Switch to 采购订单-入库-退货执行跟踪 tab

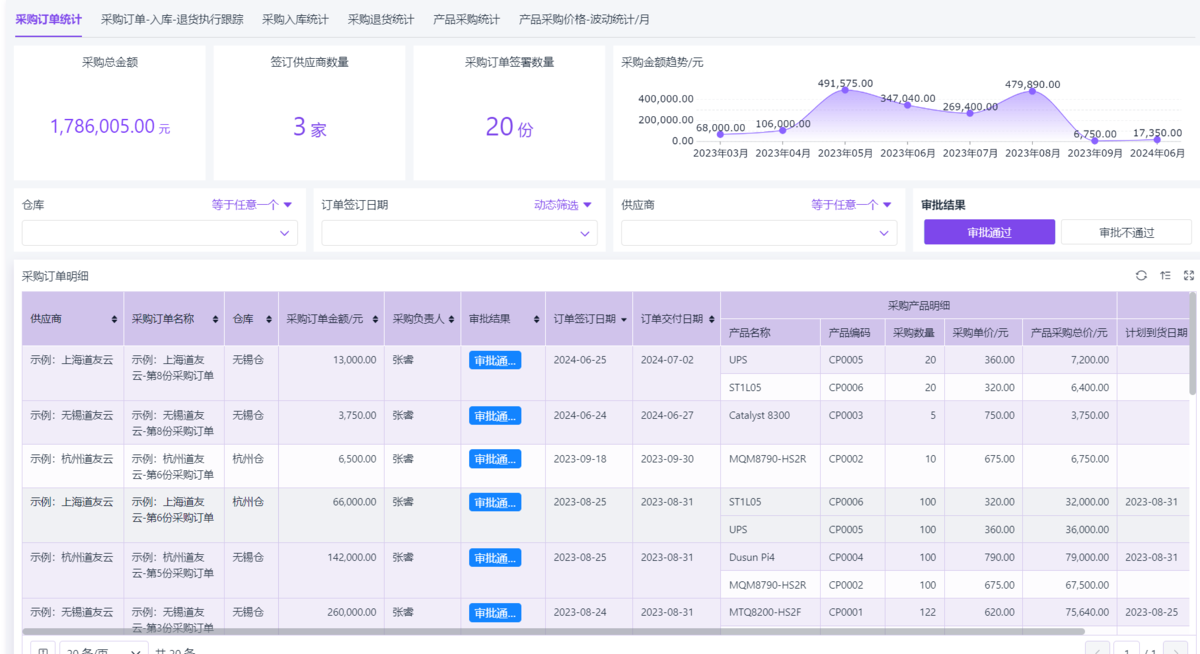coord(172,19)
